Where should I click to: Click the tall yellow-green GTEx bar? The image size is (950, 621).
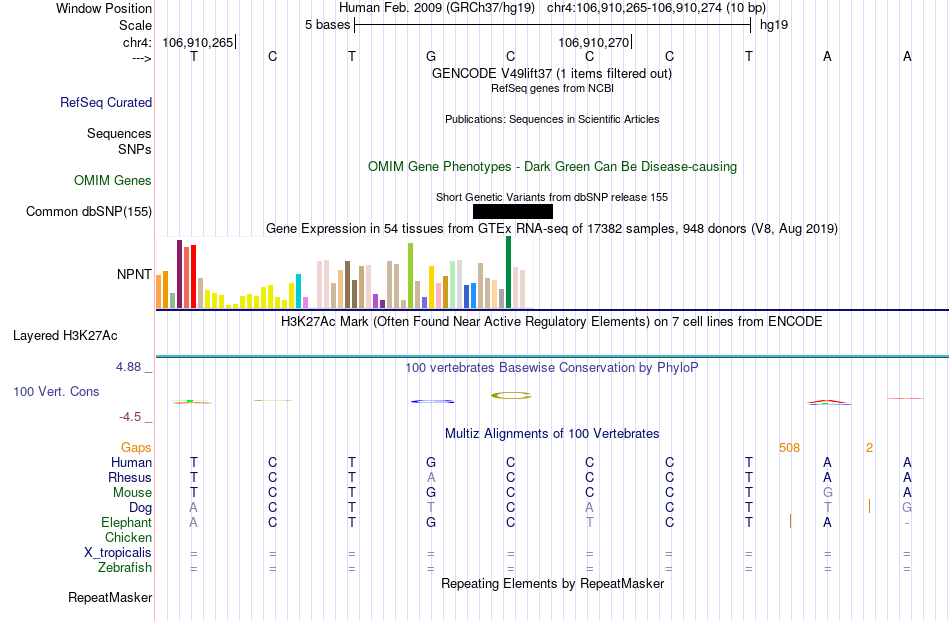point(411,276)
